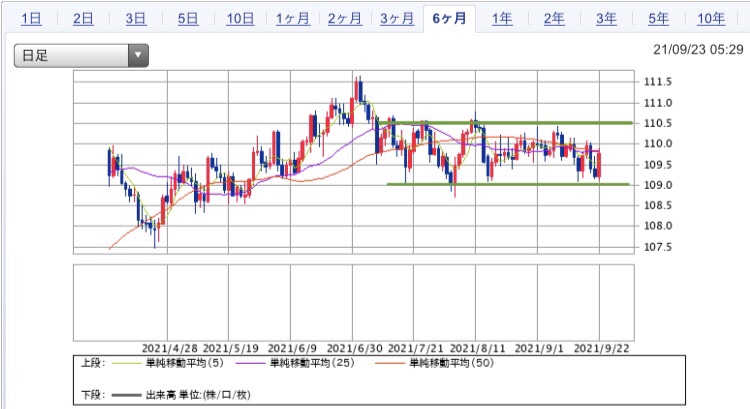Click the lower green support line at 109.0

click(x=550, y=184)
